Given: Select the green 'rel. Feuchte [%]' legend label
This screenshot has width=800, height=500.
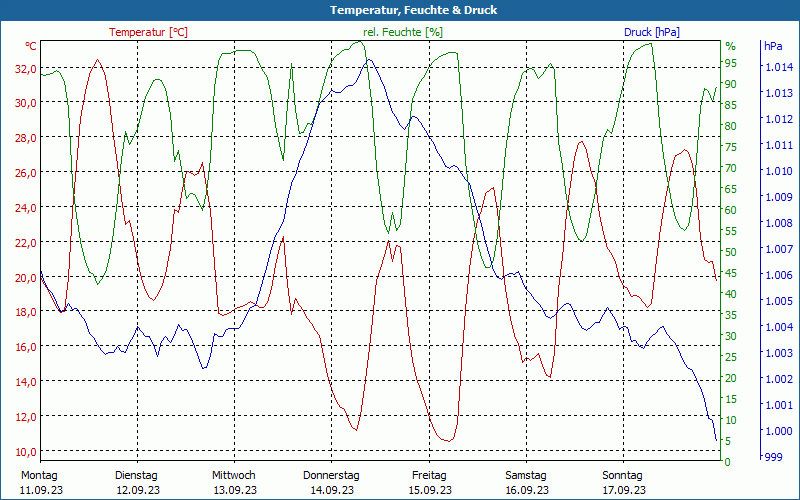Looking at the screenshot, I should [x=403, y=32].
